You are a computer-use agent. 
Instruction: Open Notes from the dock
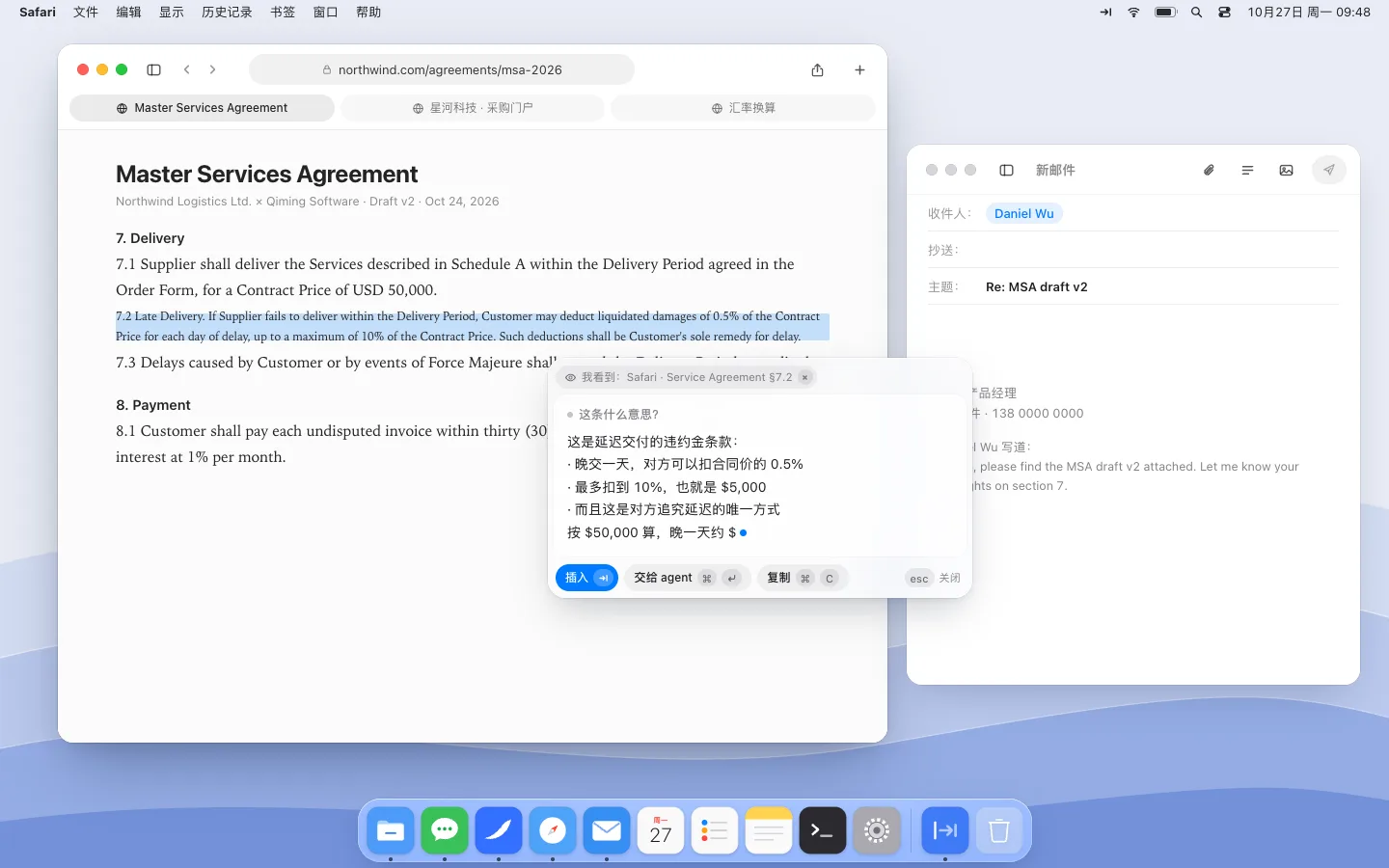pos(769,830)
